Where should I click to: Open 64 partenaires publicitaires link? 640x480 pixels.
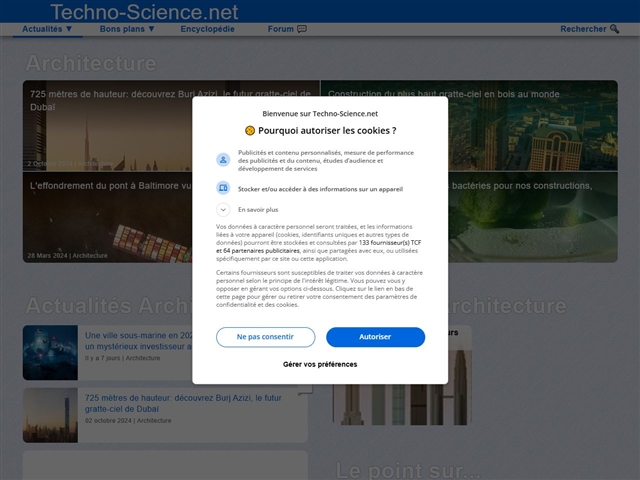coord(261,251)
